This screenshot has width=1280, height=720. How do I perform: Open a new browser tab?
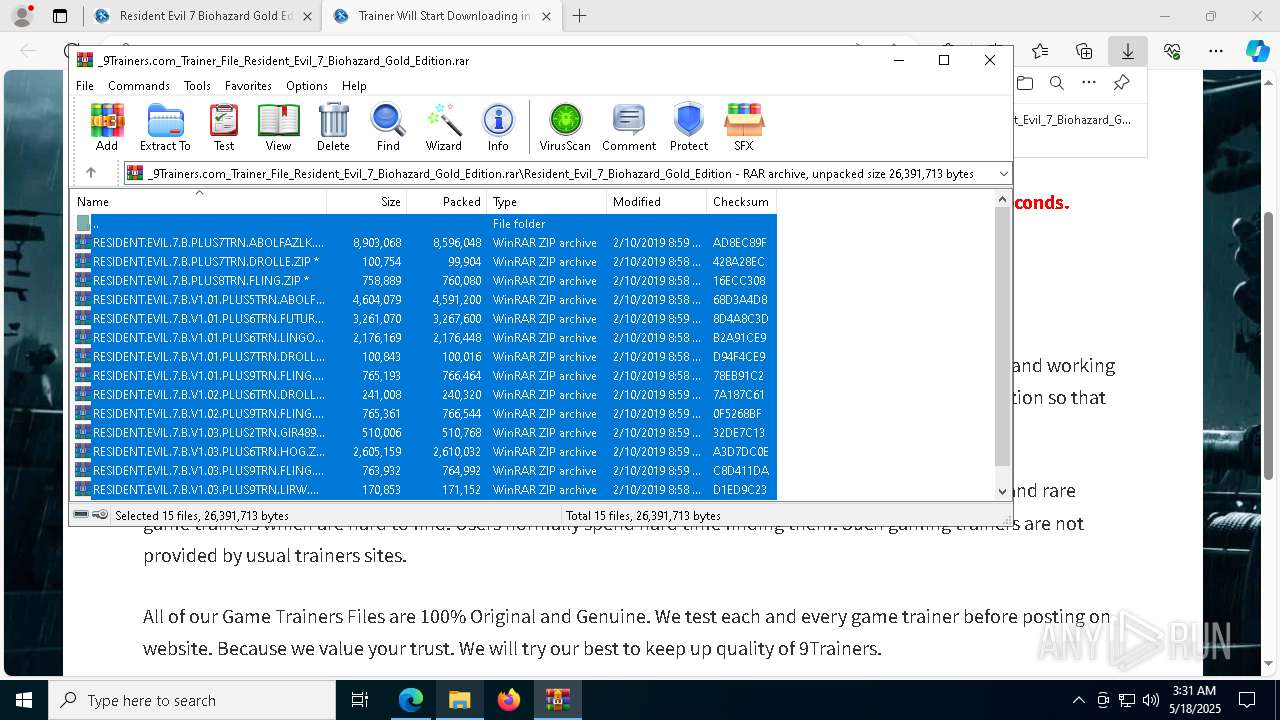point(579,16)
